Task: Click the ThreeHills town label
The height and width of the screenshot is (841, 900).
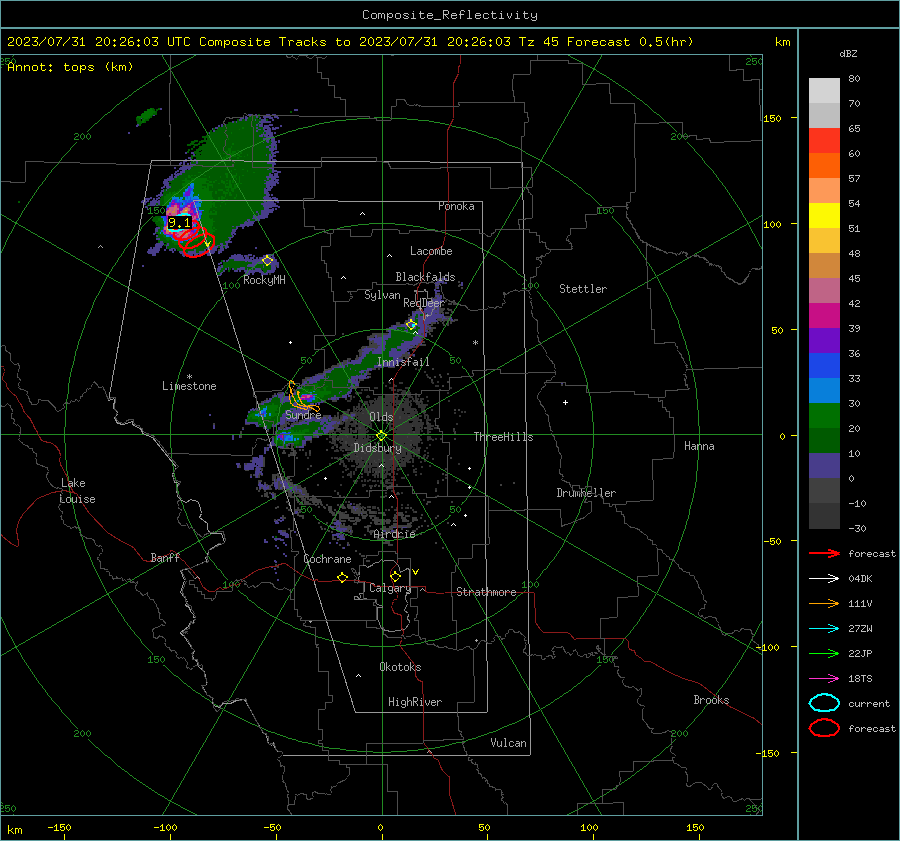Action: pos(503,437)
